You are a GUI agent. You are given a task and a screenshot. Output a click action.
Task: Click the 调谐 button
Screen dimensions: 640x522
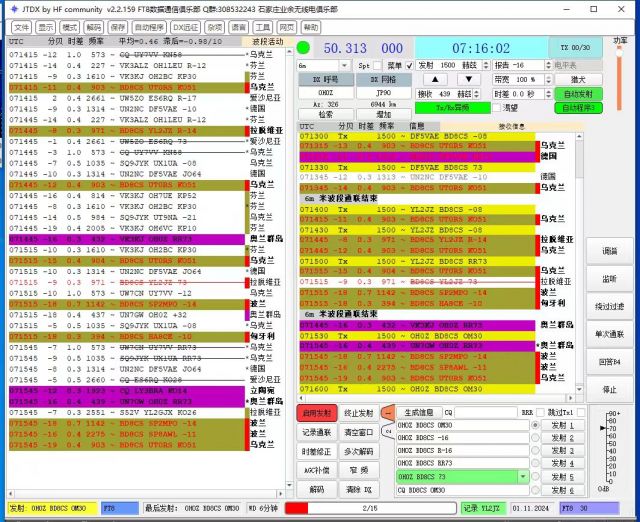609,251
